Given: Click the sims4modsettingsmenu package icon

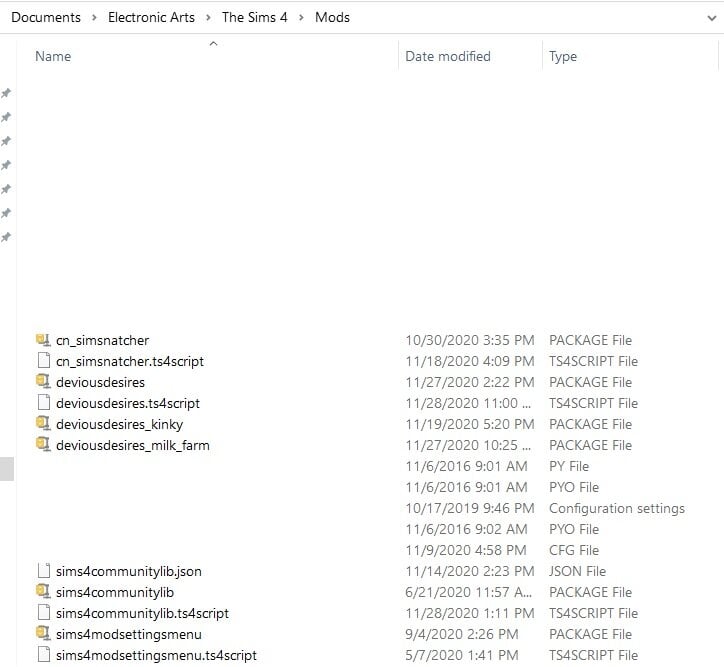Looking at the screenshot, I should coord(43,634).
